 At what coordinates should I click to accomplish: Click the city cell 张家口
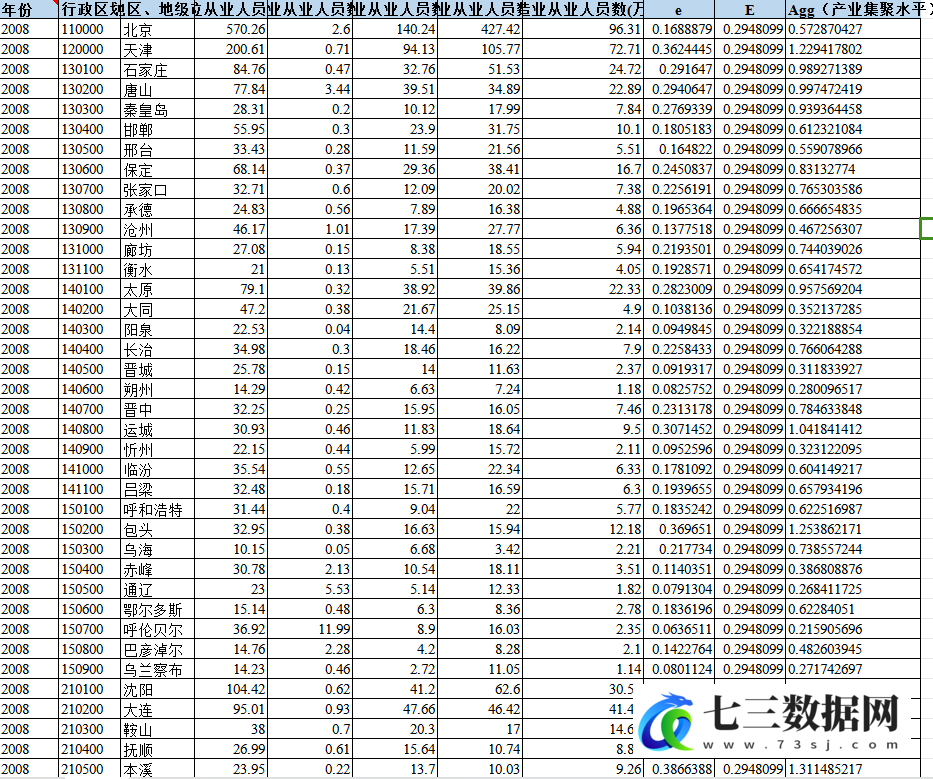(157, 189)
